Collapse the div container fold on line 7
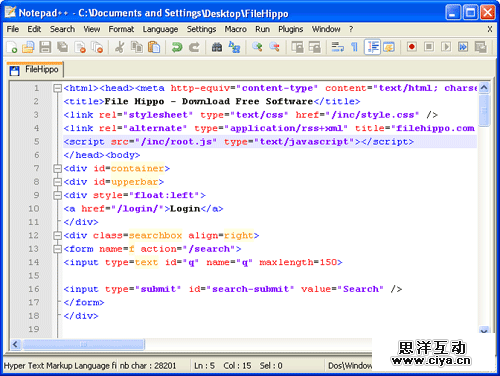This screenshot has height=376, width=500. tap(58, 169)
